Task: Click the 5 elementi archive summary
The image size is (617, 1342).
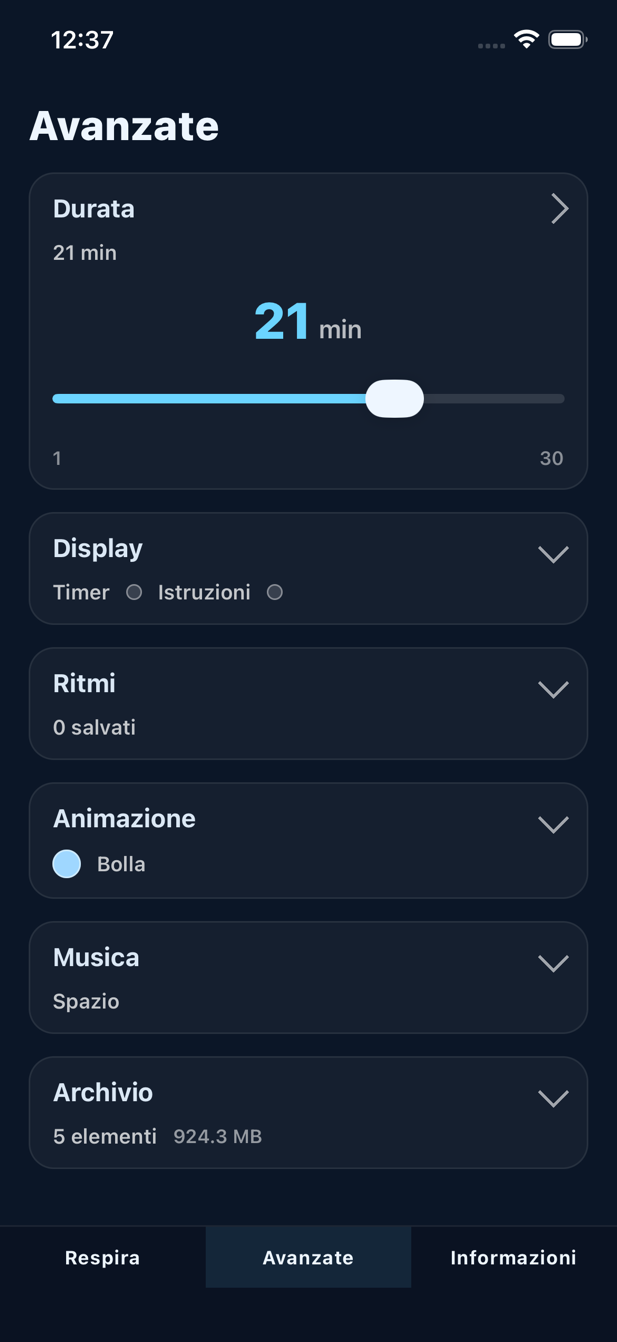Action: coord(105,1136)
